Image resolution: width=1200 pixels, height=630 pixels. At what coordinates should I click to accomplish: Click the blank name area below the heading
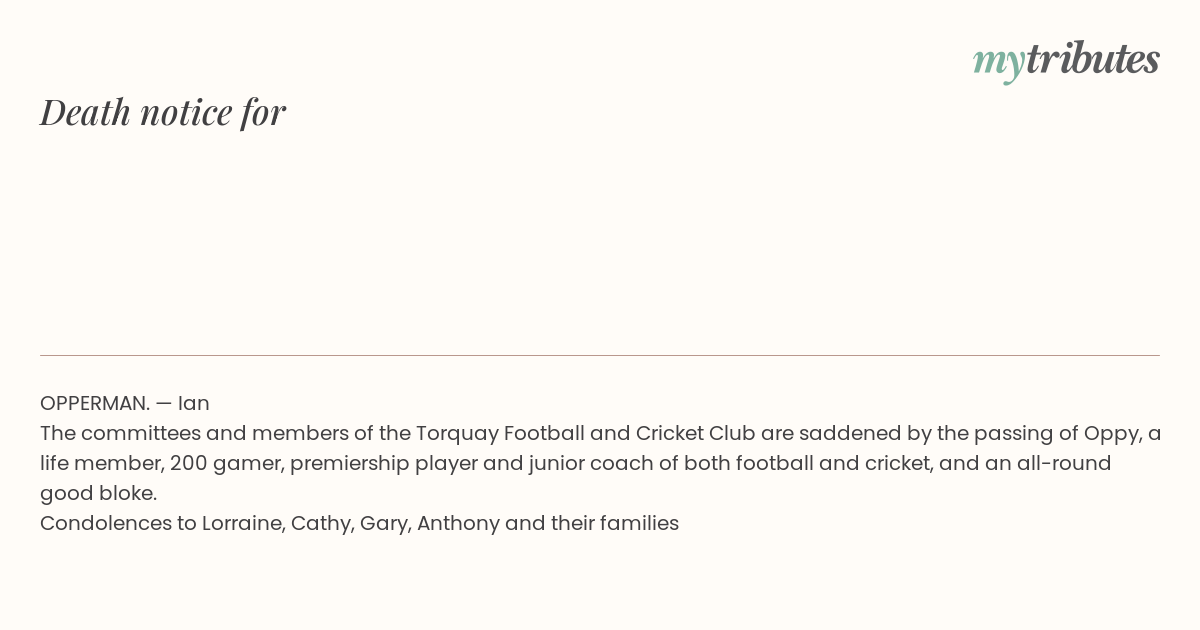[600, 240]
